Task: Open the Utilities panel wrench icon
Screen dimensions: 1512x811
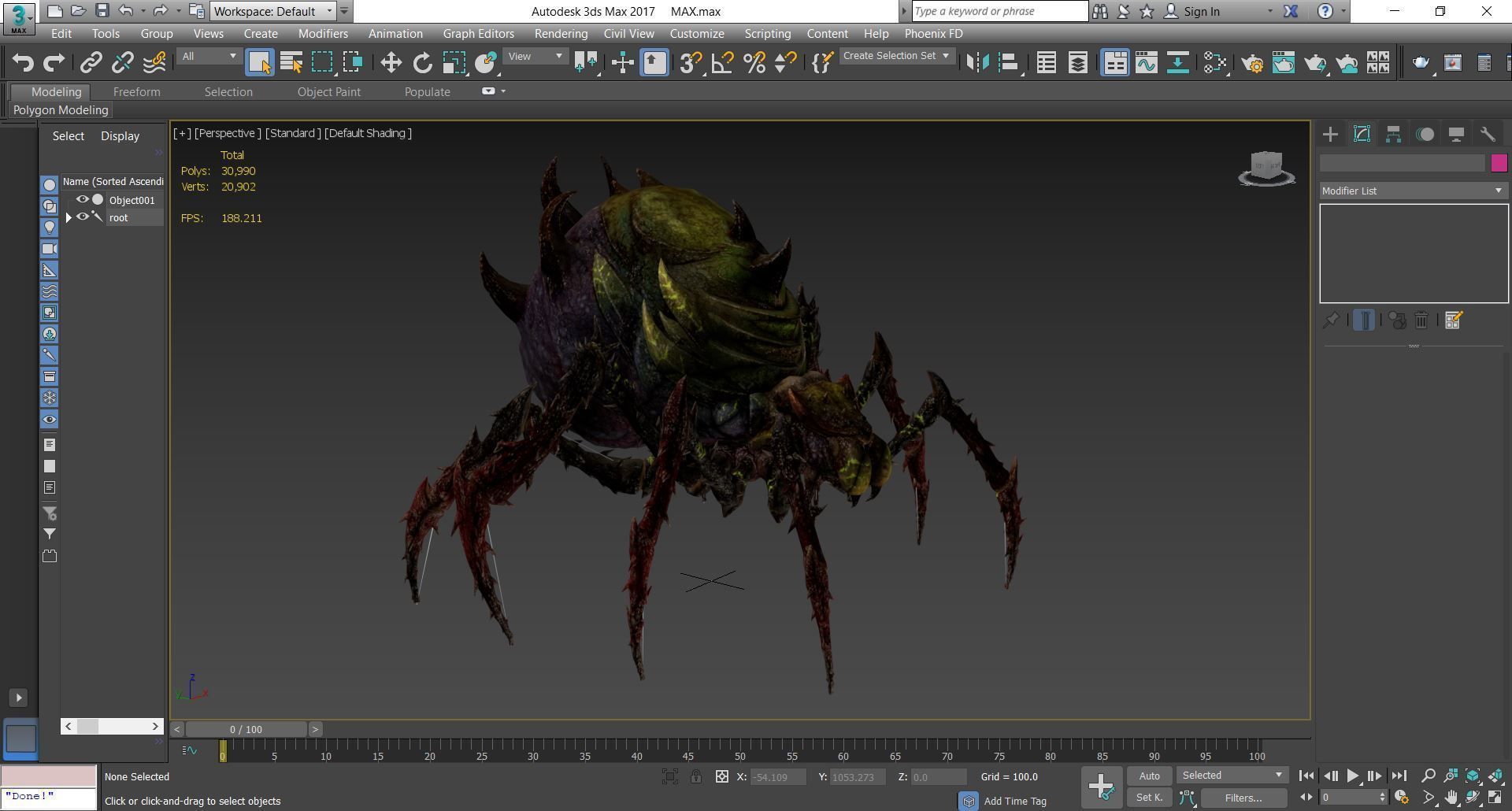Action: [1488, 135]
